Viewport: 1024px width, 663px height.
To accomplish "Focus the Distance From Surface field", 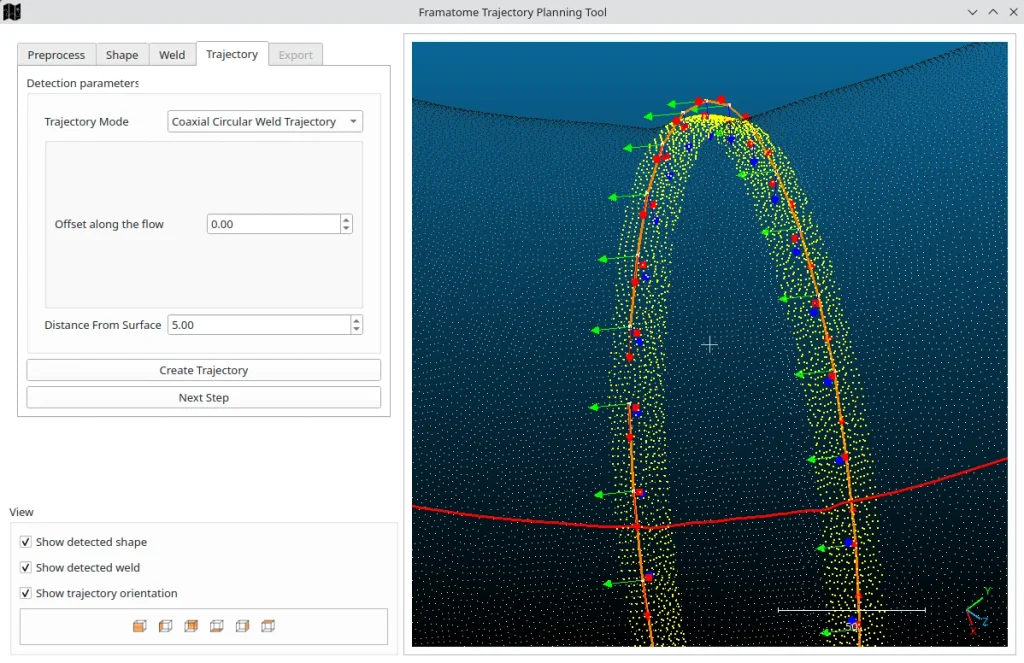I will point(259,325).
